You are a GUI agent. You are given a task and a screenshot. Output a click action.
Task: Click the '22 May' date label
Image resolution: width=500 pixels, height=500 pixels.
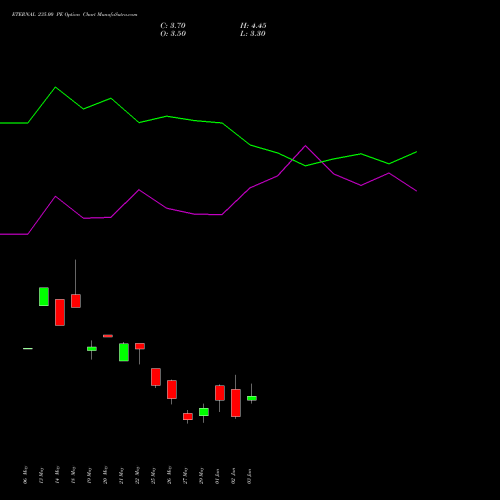(x=138, y=475)
